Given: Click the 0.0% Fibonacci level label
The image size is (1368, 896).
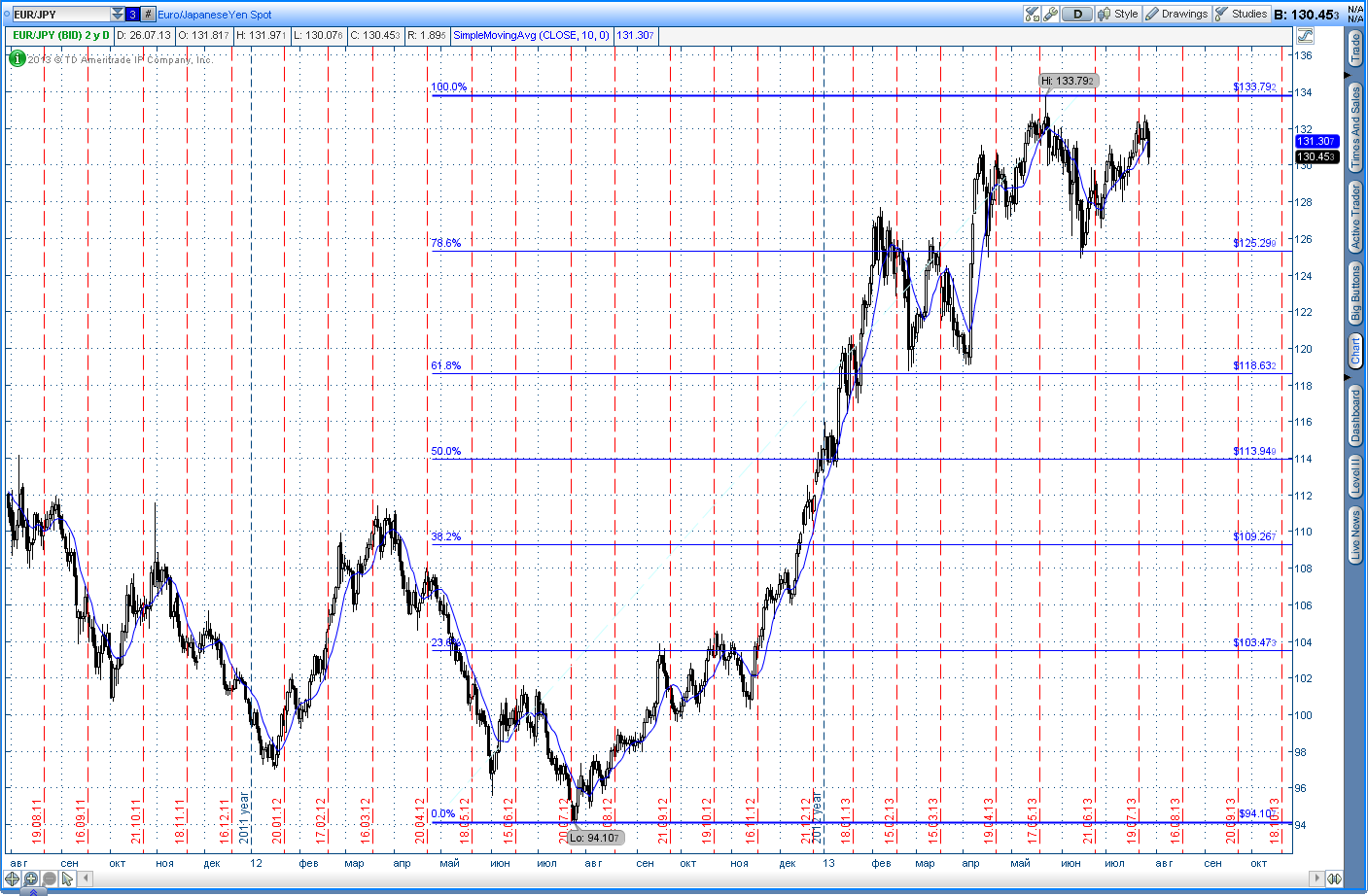Looking at the screenshot, I should [442, 814].
